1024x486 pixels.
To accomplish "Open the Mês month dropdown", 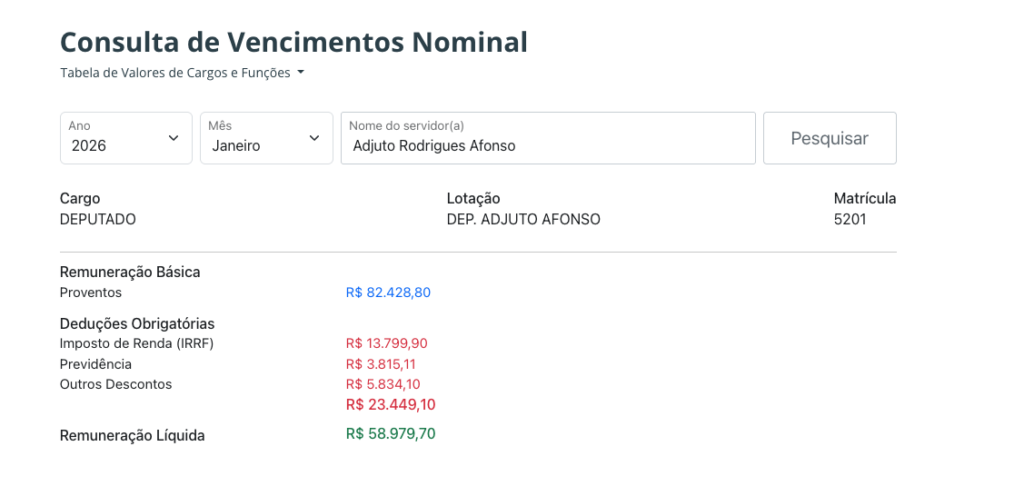I will [x=266, y=138].
